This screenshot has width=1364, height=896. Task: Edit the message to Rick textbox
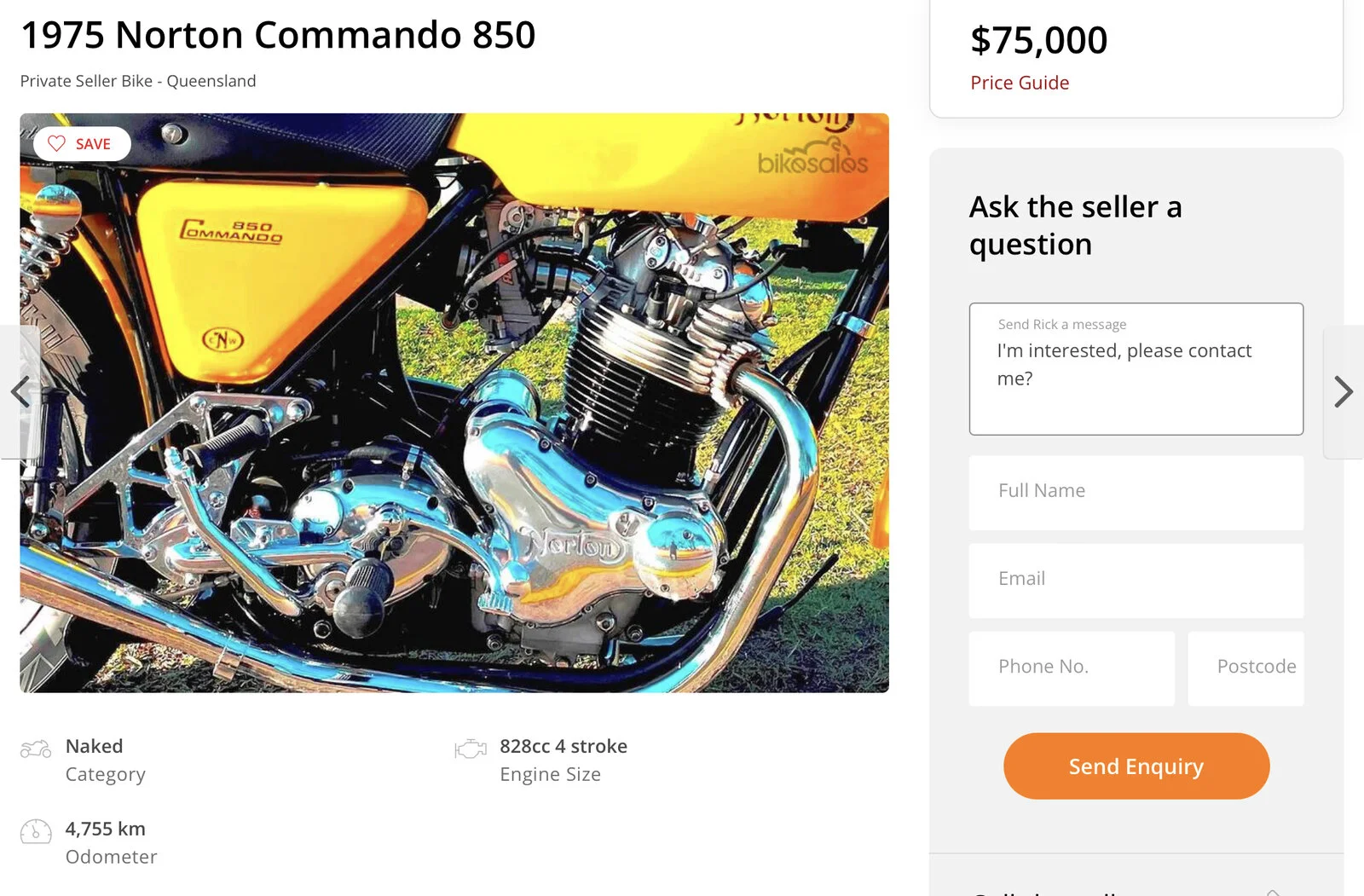coord(1136,368)
